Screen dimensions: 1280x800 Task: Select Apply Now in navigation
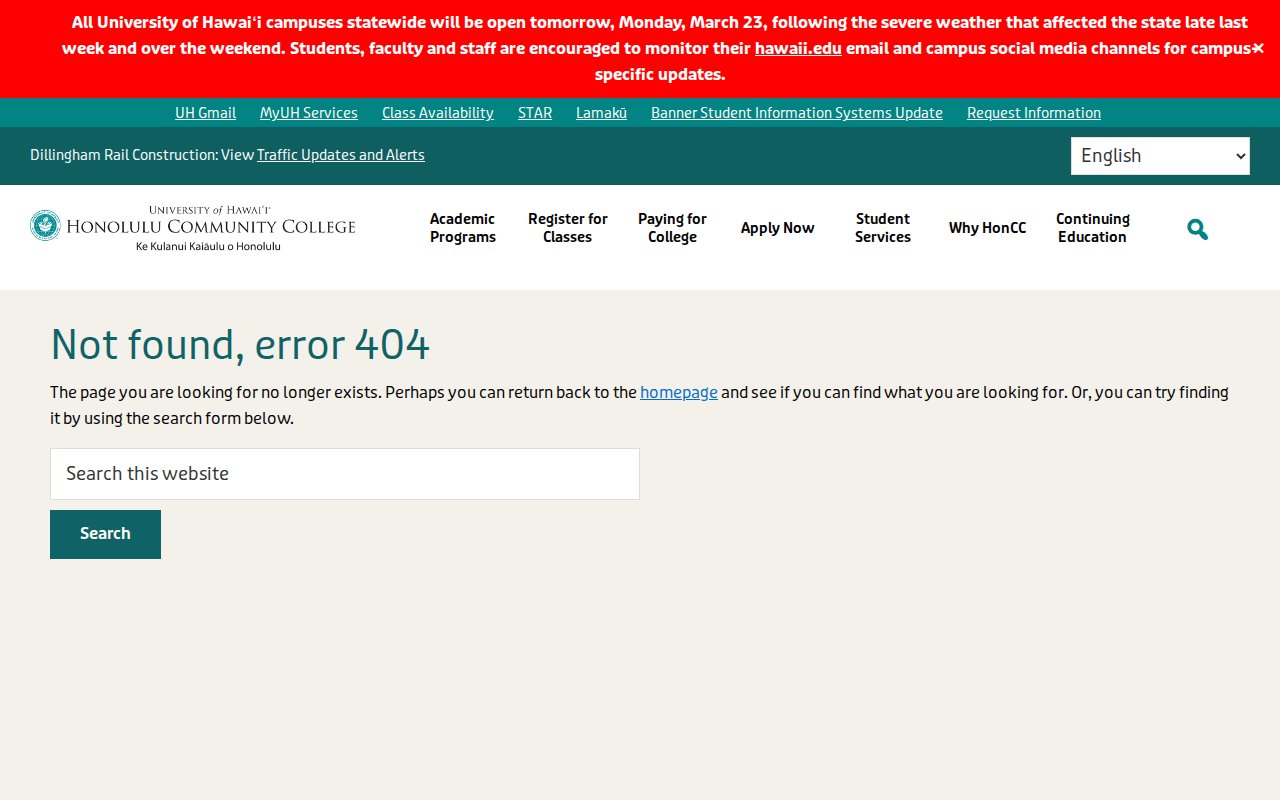click(777, 228)
